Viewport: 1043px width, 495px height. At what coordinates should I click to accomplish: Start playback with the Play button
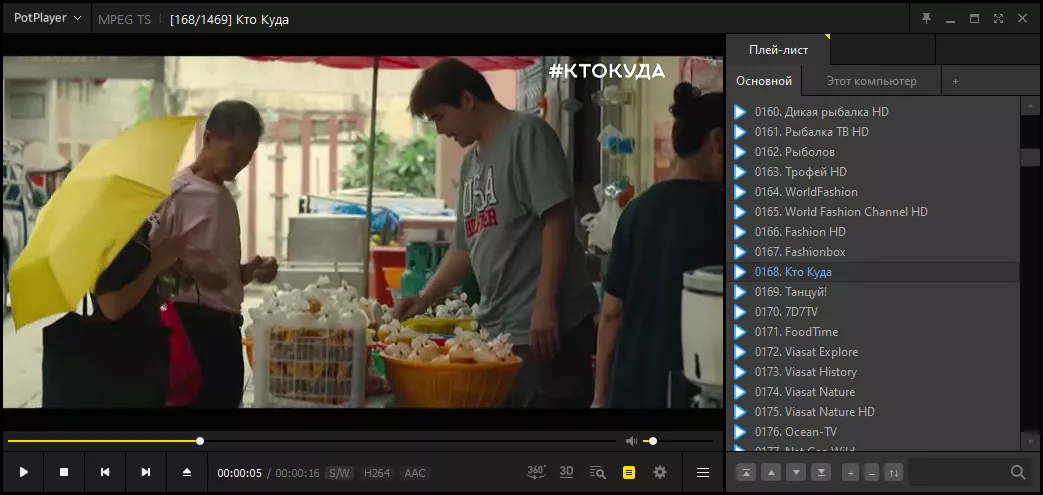(24, 472)
